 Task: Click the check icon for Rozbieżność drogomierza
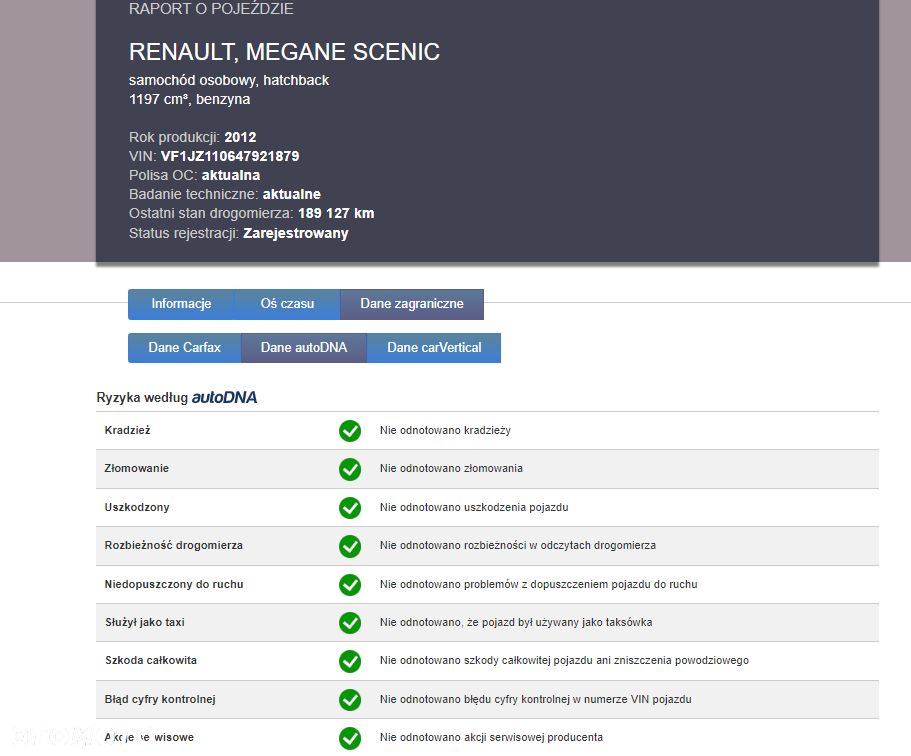tap(350, 546)
